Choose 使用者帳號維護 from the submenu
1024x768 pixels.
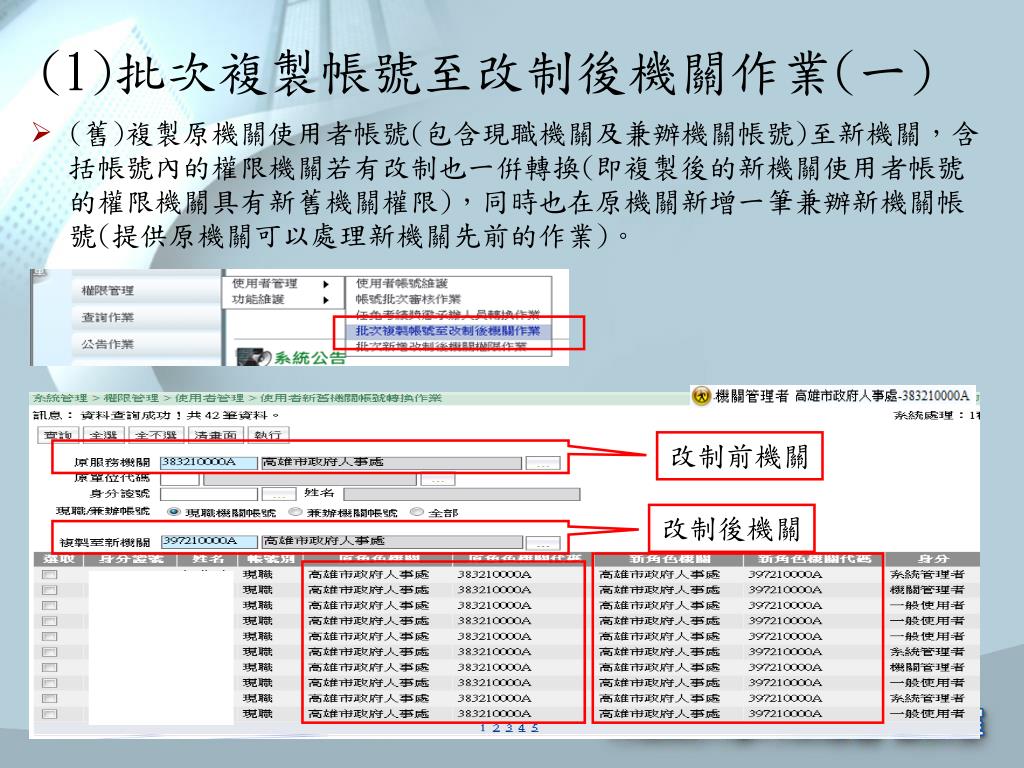click(x=402, y=283)
